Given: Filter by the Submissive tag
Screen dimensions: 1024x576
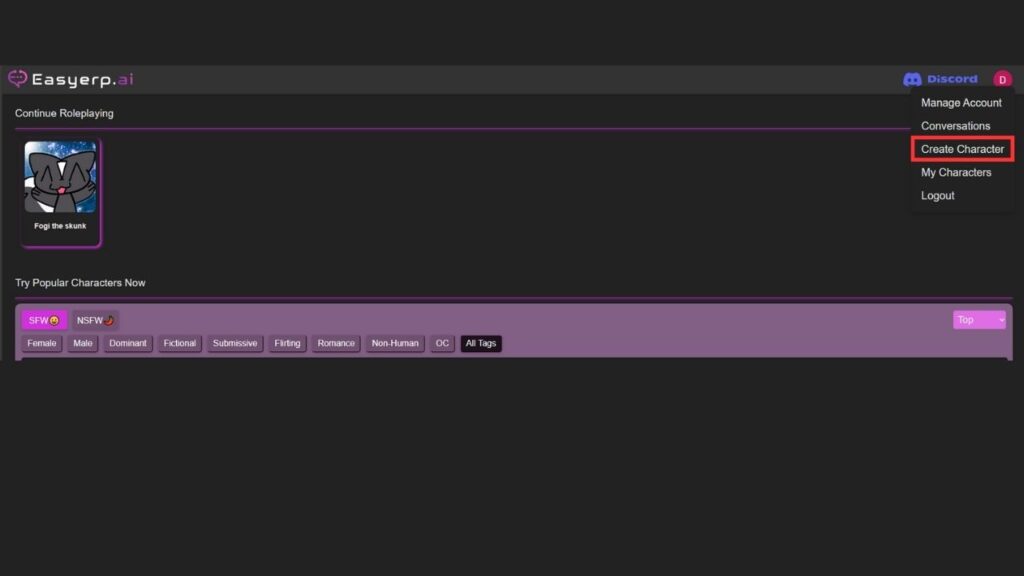Looking at the screenshot, I should pos(235,343).
